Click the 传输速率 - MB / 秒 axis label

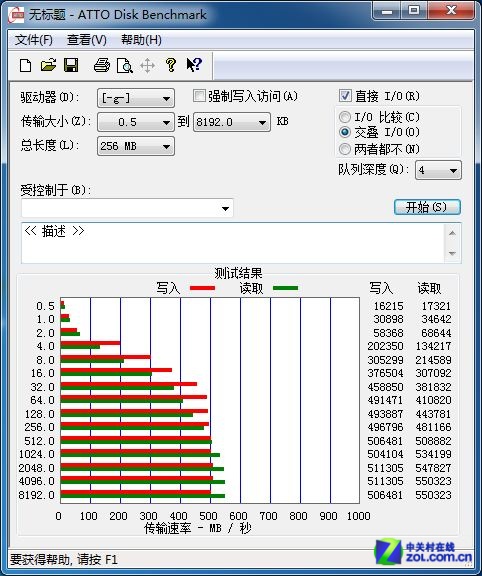click(x=198, y=528)
